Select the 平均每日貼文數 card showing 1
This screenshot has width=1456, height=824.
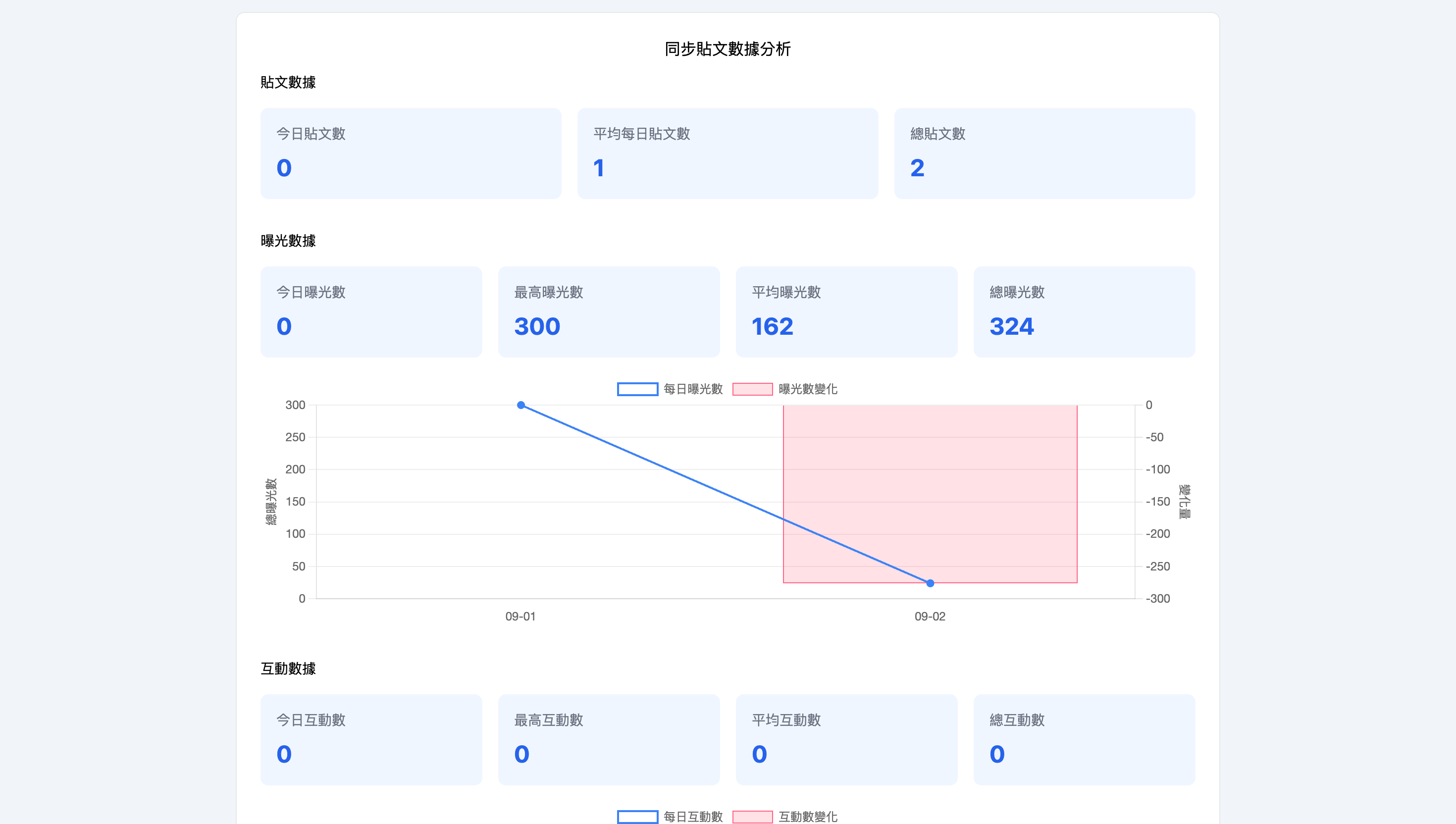[728, 153]
